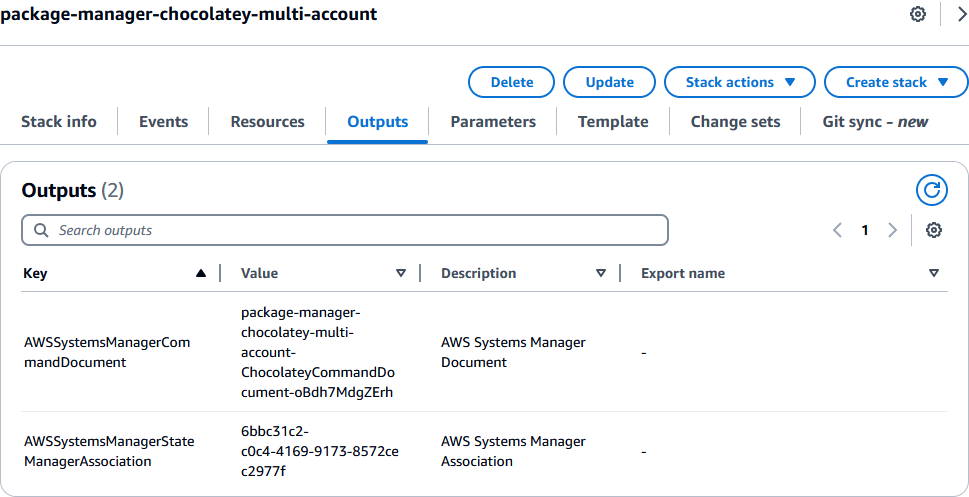Sort by Export name column arrow

(x=934, y=273)
